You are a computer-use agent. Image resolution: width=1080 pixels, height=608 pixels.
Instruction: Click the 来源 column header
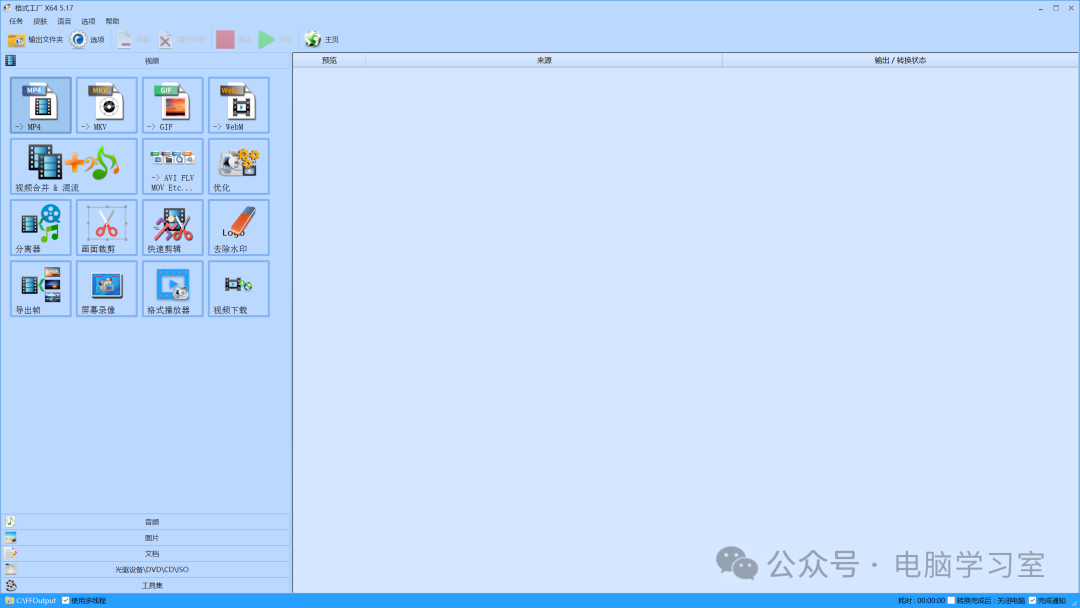coord(543,61)
